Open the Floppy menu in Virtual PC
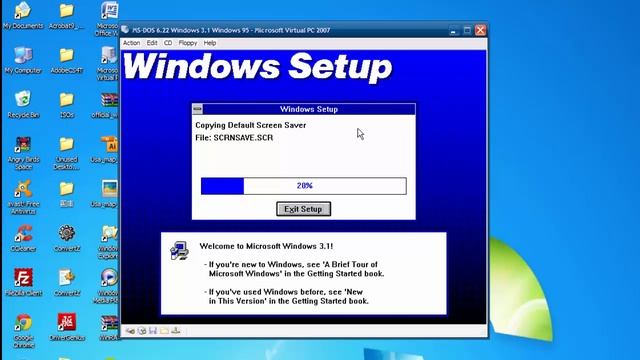Viewport: 640px width, 360px height. 188,43
